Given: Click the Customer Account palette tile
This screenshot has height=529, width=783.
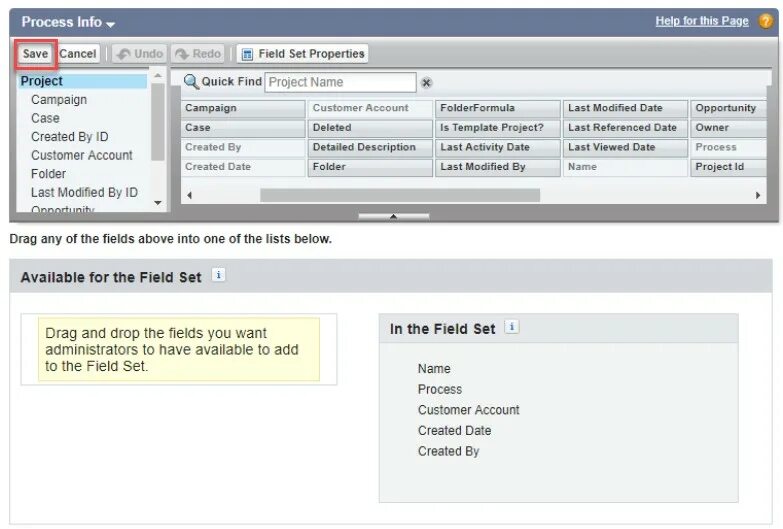Looking at the screenshot, I should tap(371, 108).
